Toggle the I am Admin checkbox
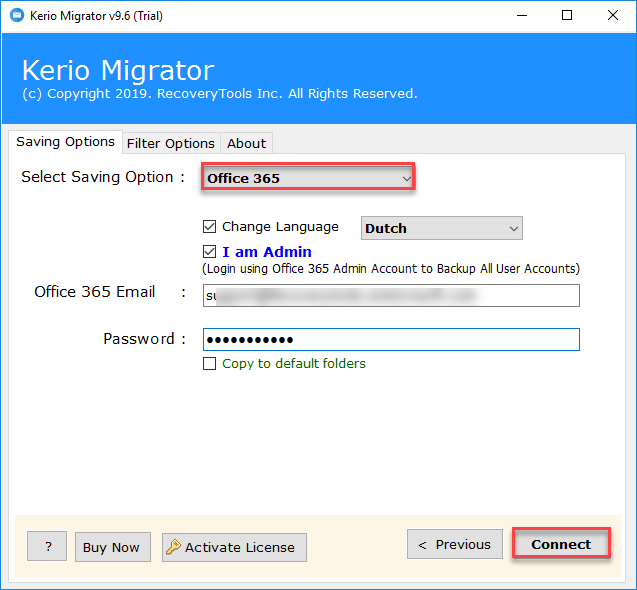Screen dimensions: 637x590 (x=210, y=252)
